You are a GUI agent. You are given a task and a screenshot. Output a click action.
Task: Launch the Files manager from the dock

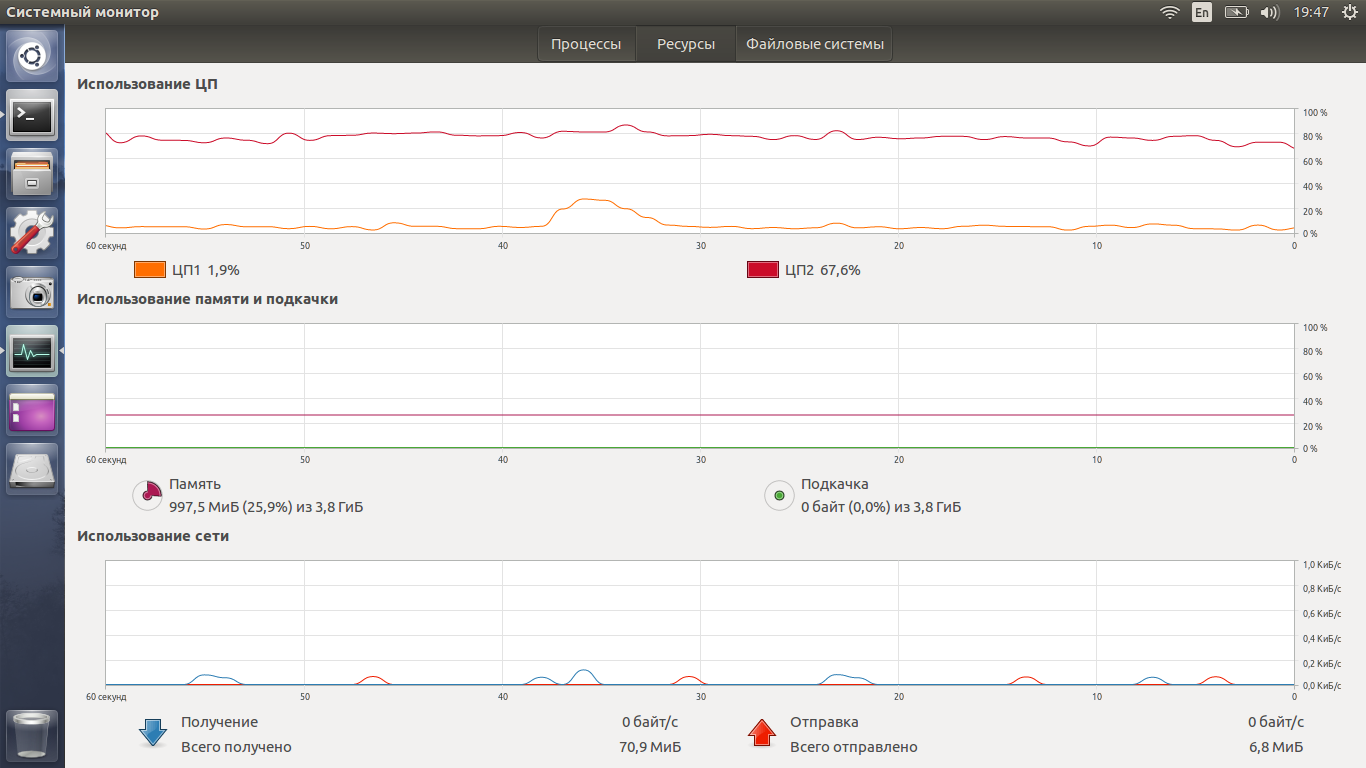(32, 174)
